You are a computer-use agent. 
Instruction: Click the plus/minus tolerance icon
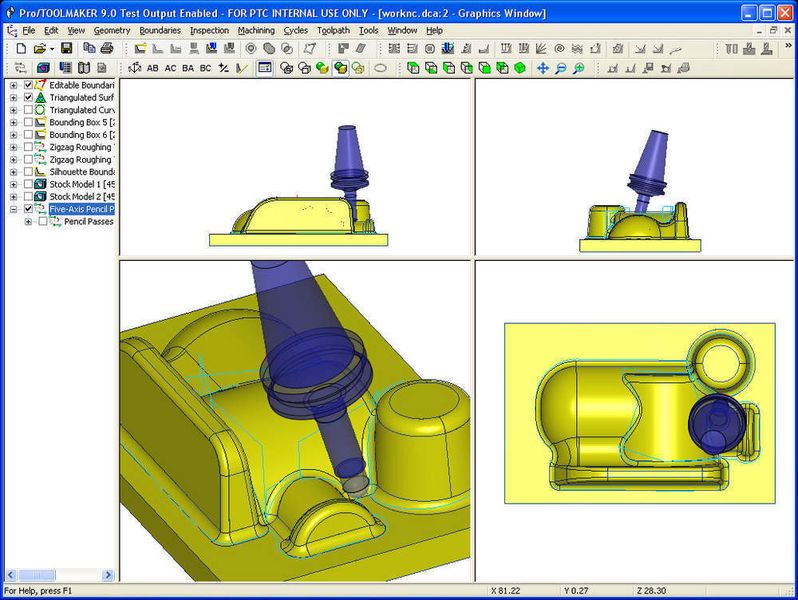[x=223, y=68]
